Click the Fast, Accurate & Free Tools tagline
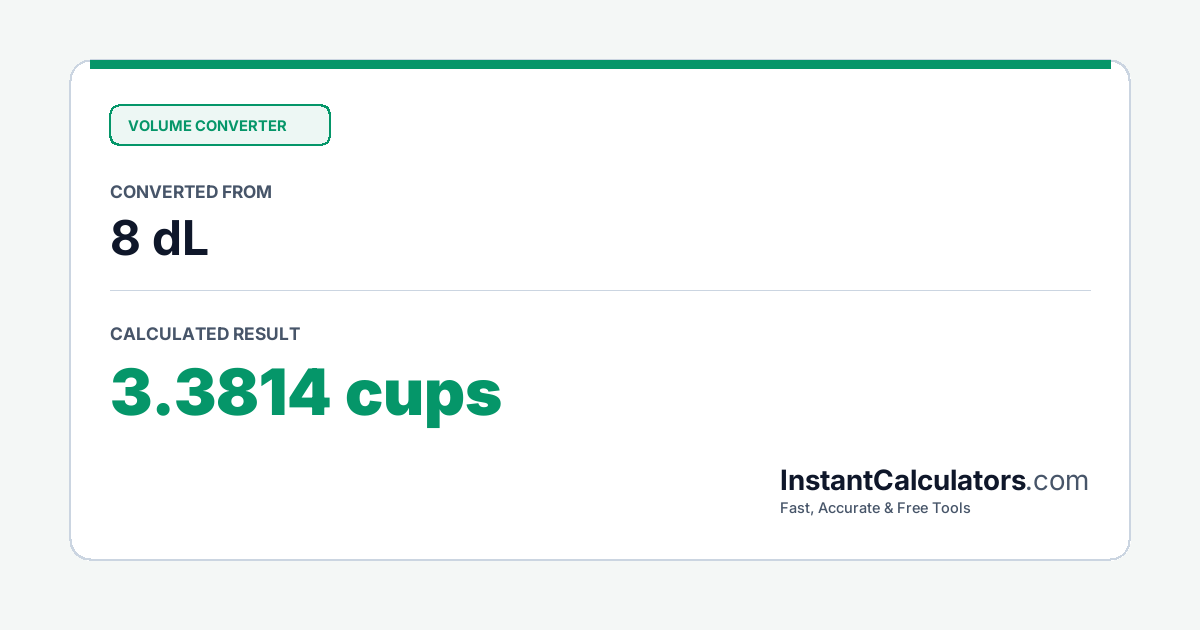Viewport: 1200px width, 630px height. coord(875,508)
